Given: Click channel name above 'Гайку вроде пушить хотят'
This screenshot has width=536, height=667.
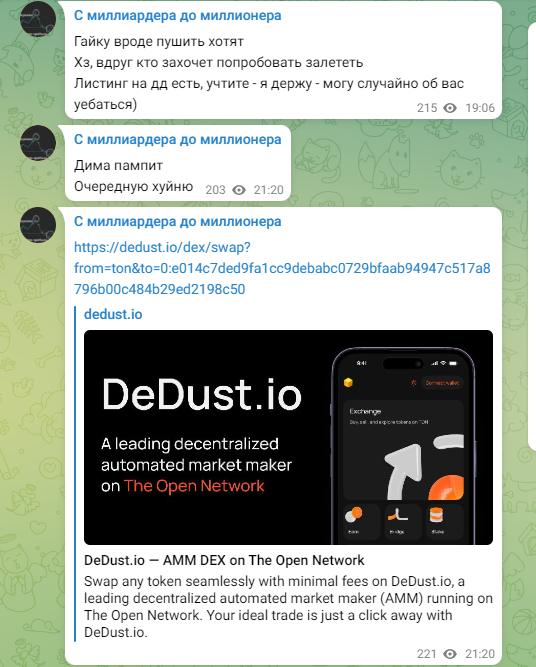Looking at the screenshot, I should coord(177,15).
